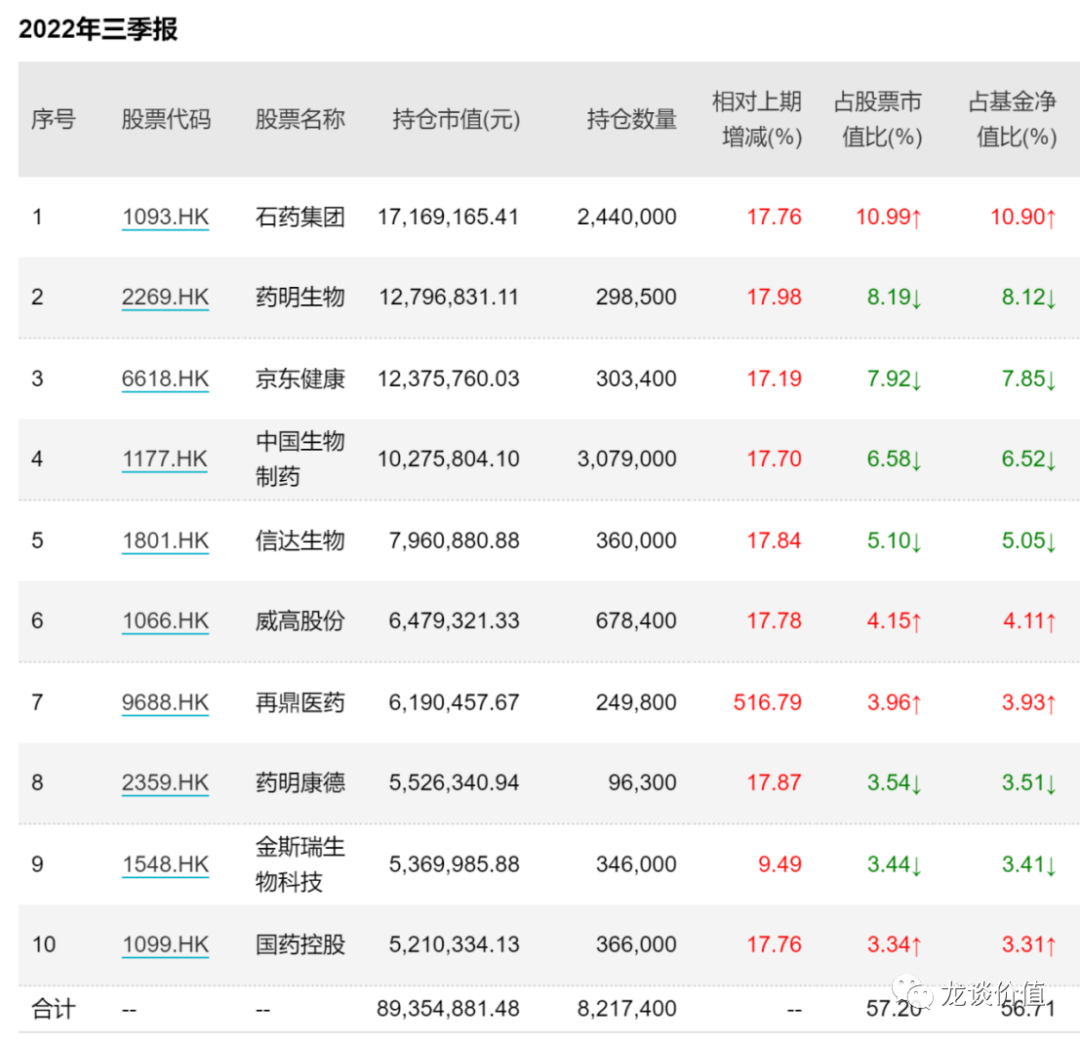Open the 1801.HK stock code link
This screenshot has height=1041, width=1080.
[165, 540]
